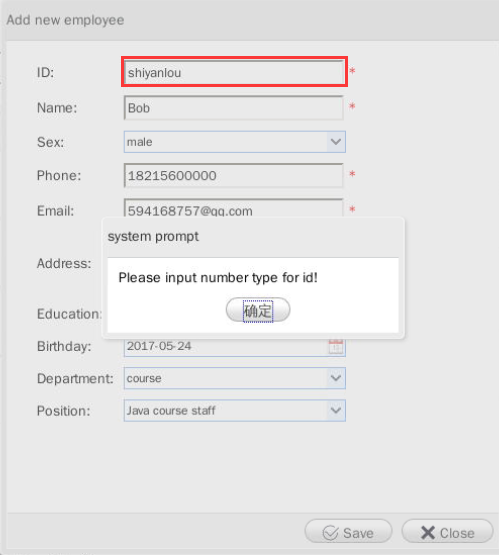Open the Birthday calendar picker icon
This screenshot has width=499, height=555.
click(335, 347)
